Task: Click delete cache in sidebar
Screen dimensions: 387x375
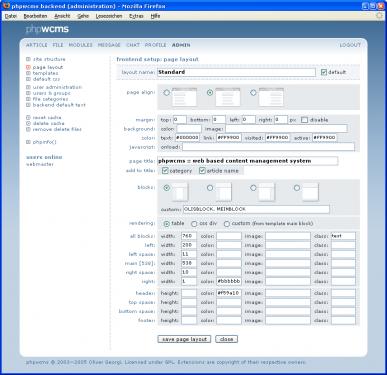Action: 48,123
